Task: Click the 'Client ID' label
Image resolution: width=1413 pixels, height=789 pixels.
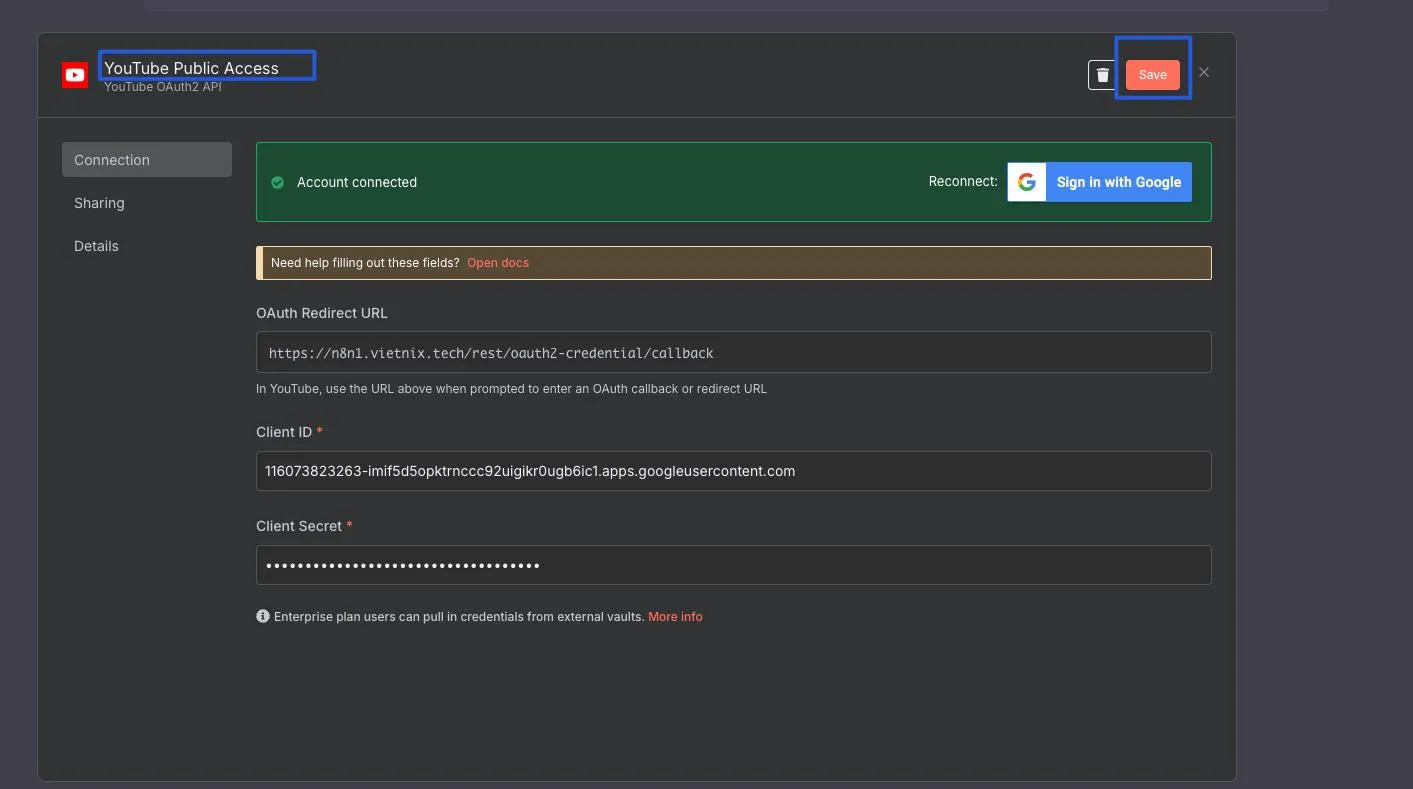Action: [x=284, y=432]
